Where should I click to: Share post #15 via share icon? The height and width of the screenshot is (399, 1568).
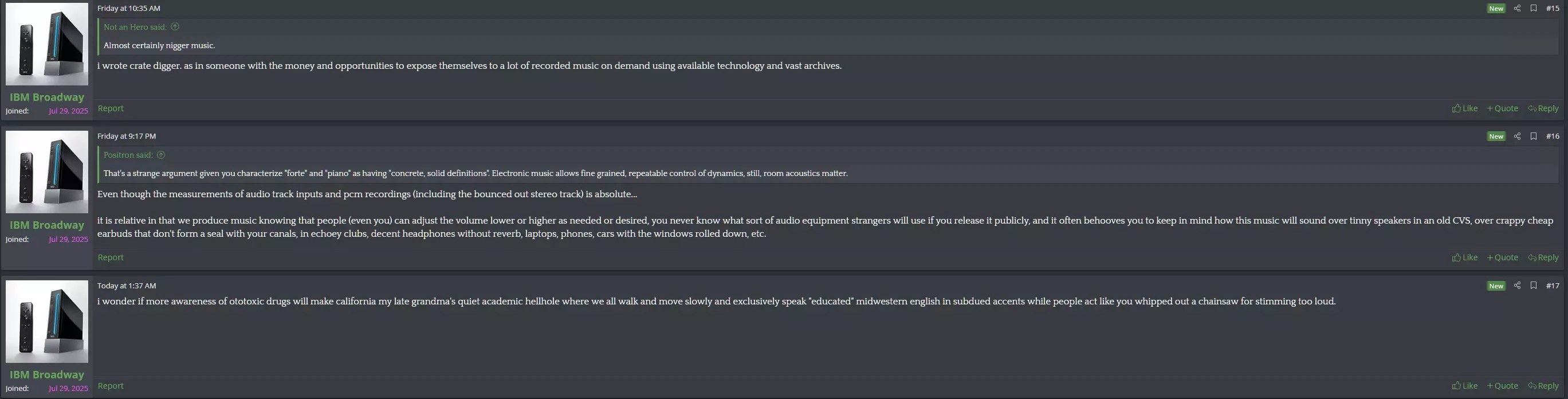(1517, 9)
